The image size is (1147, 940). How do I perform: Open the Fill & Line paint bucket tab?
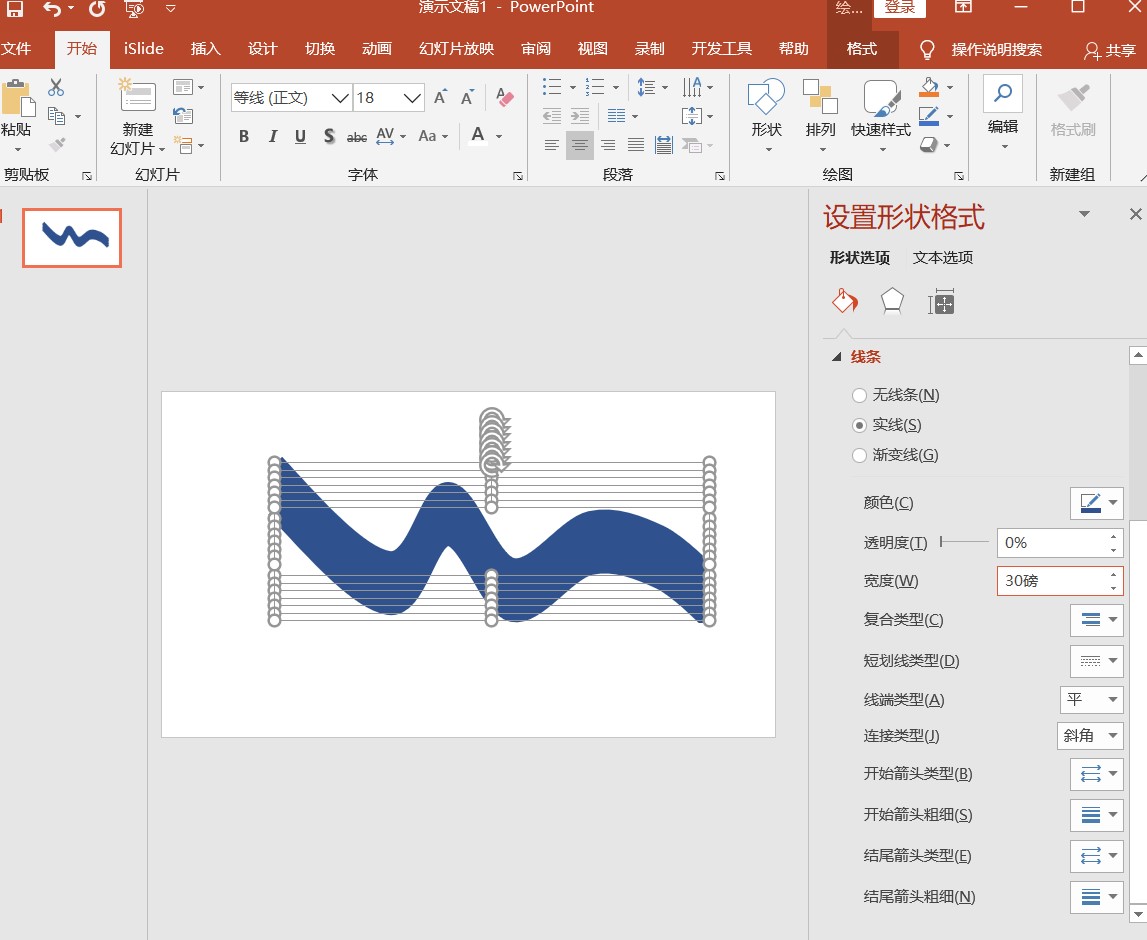pos(845,301)
